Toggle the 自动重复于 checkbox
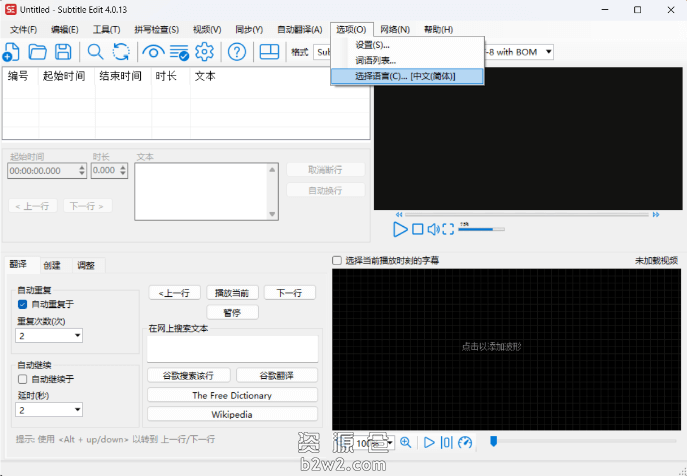687x476 pixels. (23, 304)
